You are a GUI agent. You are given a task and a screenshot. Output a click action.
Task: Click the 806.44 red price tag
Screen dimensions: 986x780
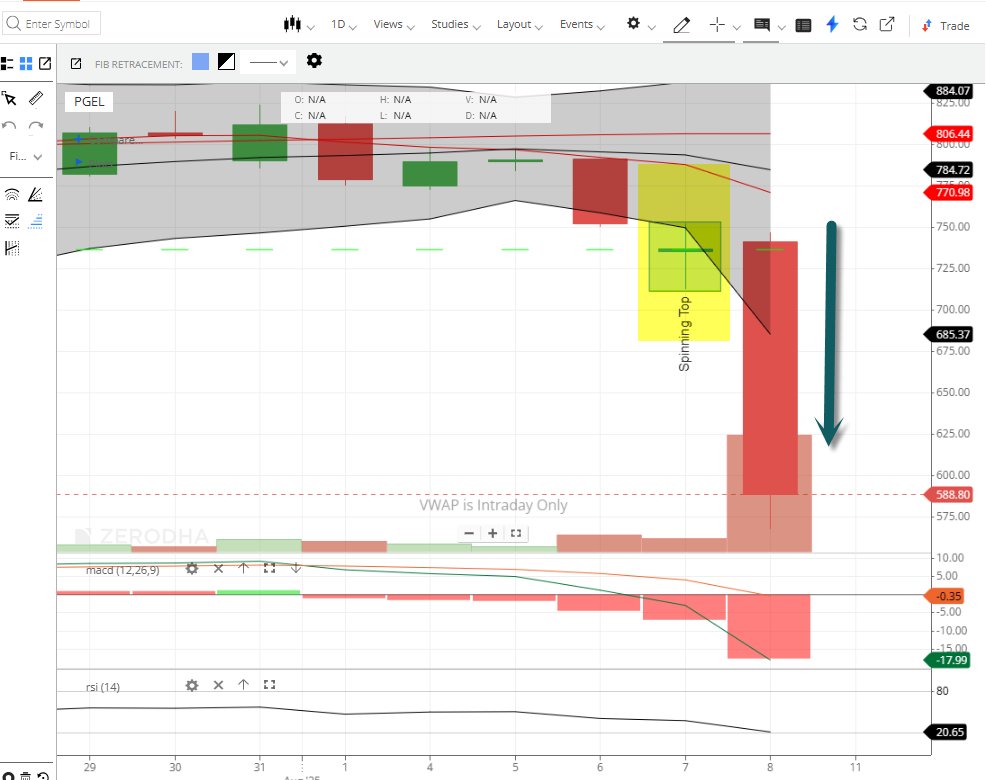coord(950,133)
